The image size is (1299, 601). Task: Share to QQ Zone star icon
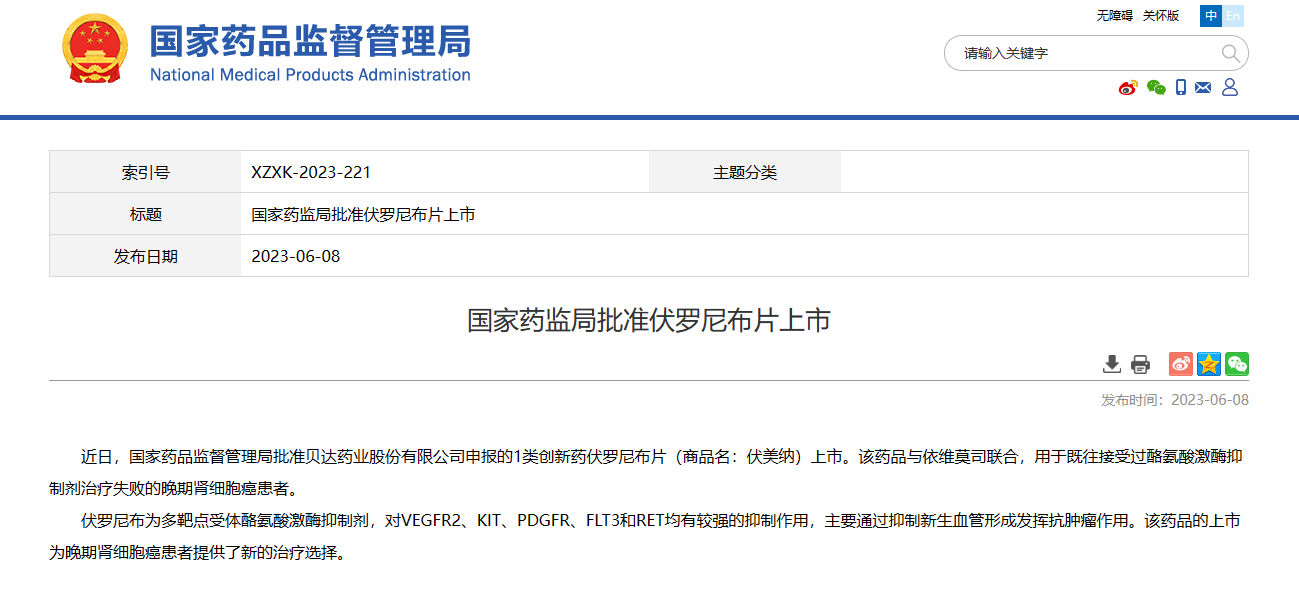point(1209,364)
